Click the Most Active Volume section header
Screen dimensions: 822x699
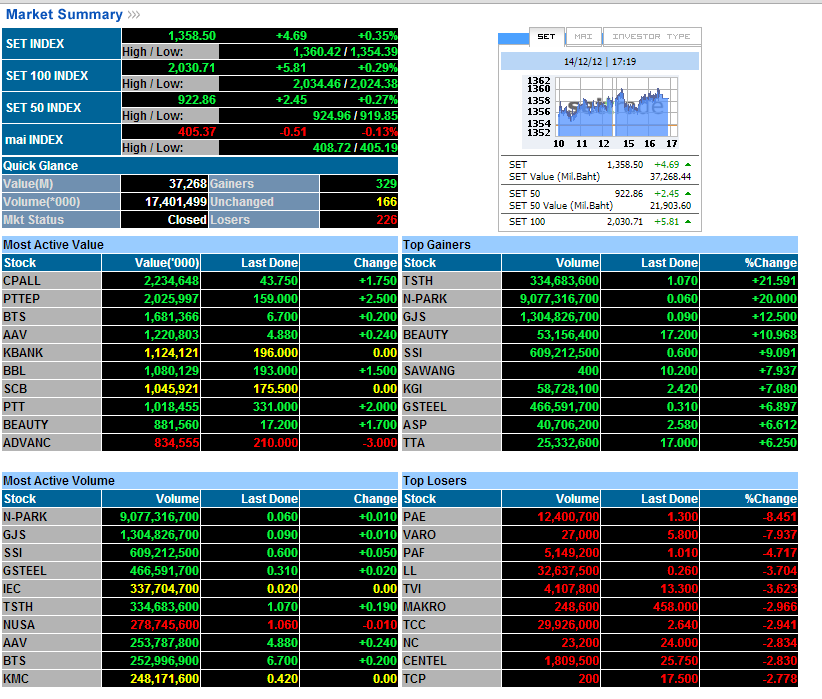200,480
